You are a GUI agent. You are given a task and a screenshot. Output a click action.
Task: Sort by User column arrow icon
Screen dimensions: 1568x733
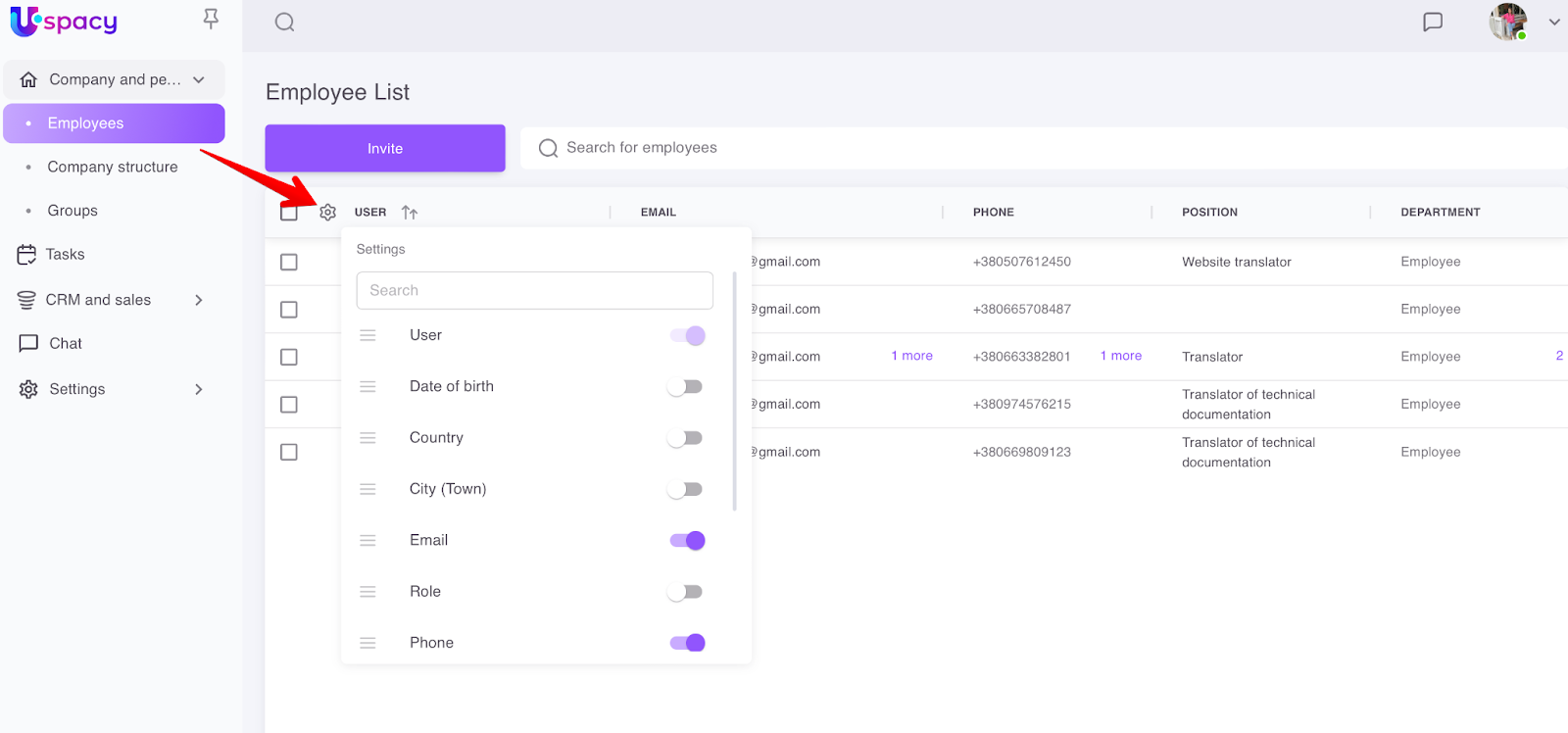coord(410,213)
